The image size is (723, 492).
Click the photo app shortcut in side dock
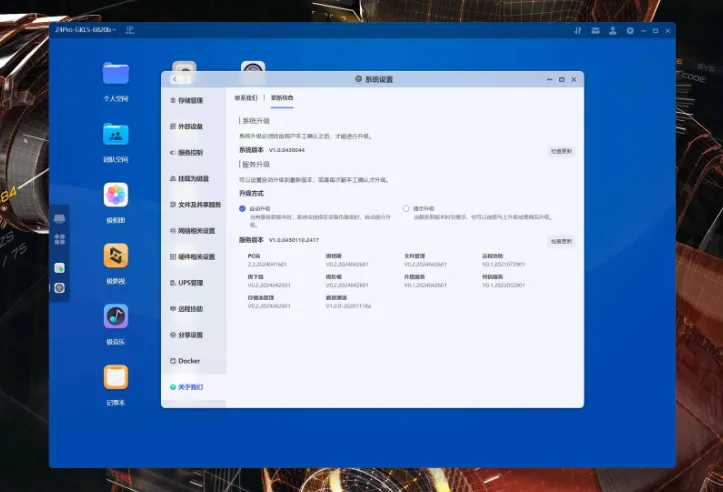[x=59, y=268]
